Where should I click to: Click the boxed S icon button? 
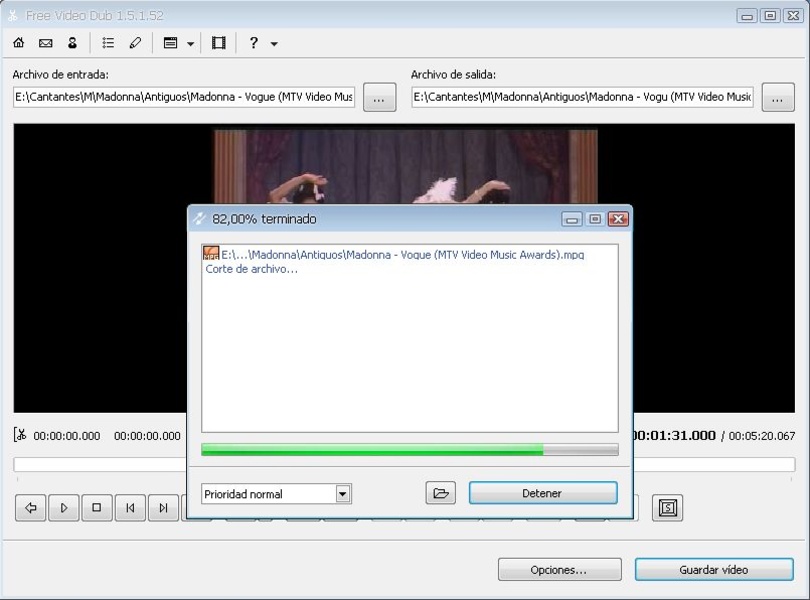668,508
